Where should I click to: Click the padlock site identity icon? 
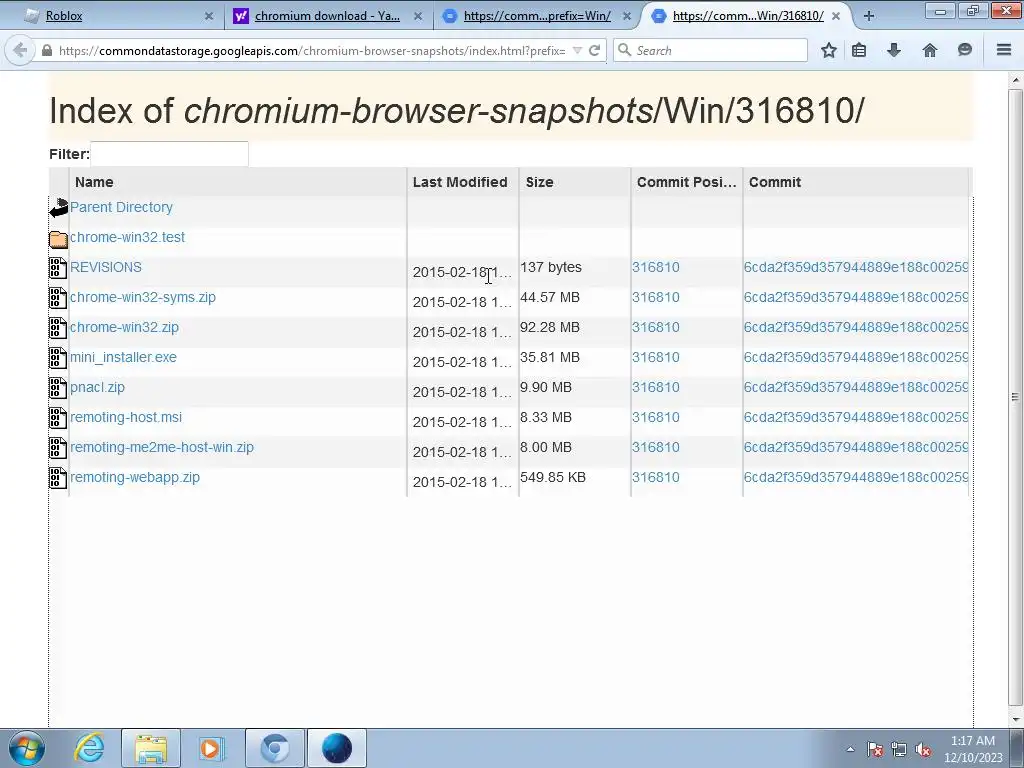(46, 50)
